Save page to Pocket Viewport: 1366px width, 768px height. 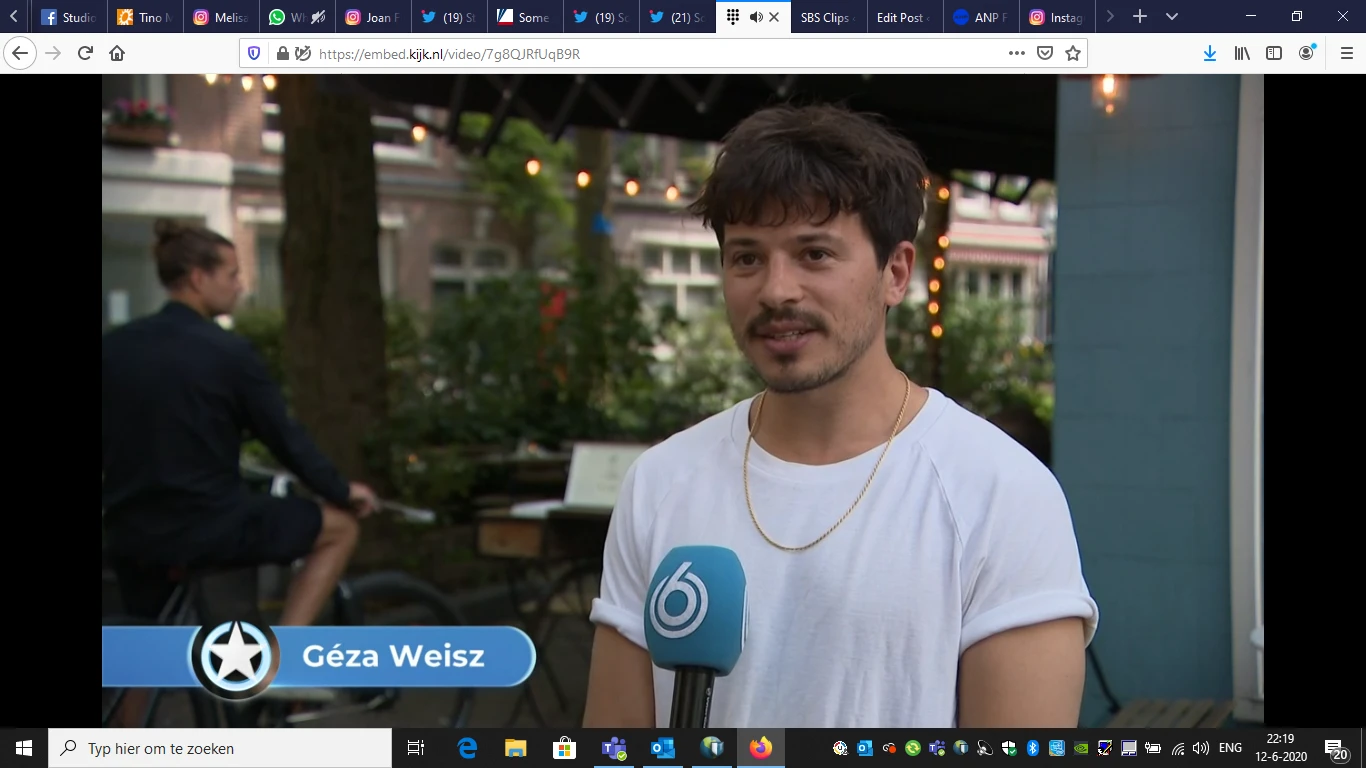tap(1045, 54)
